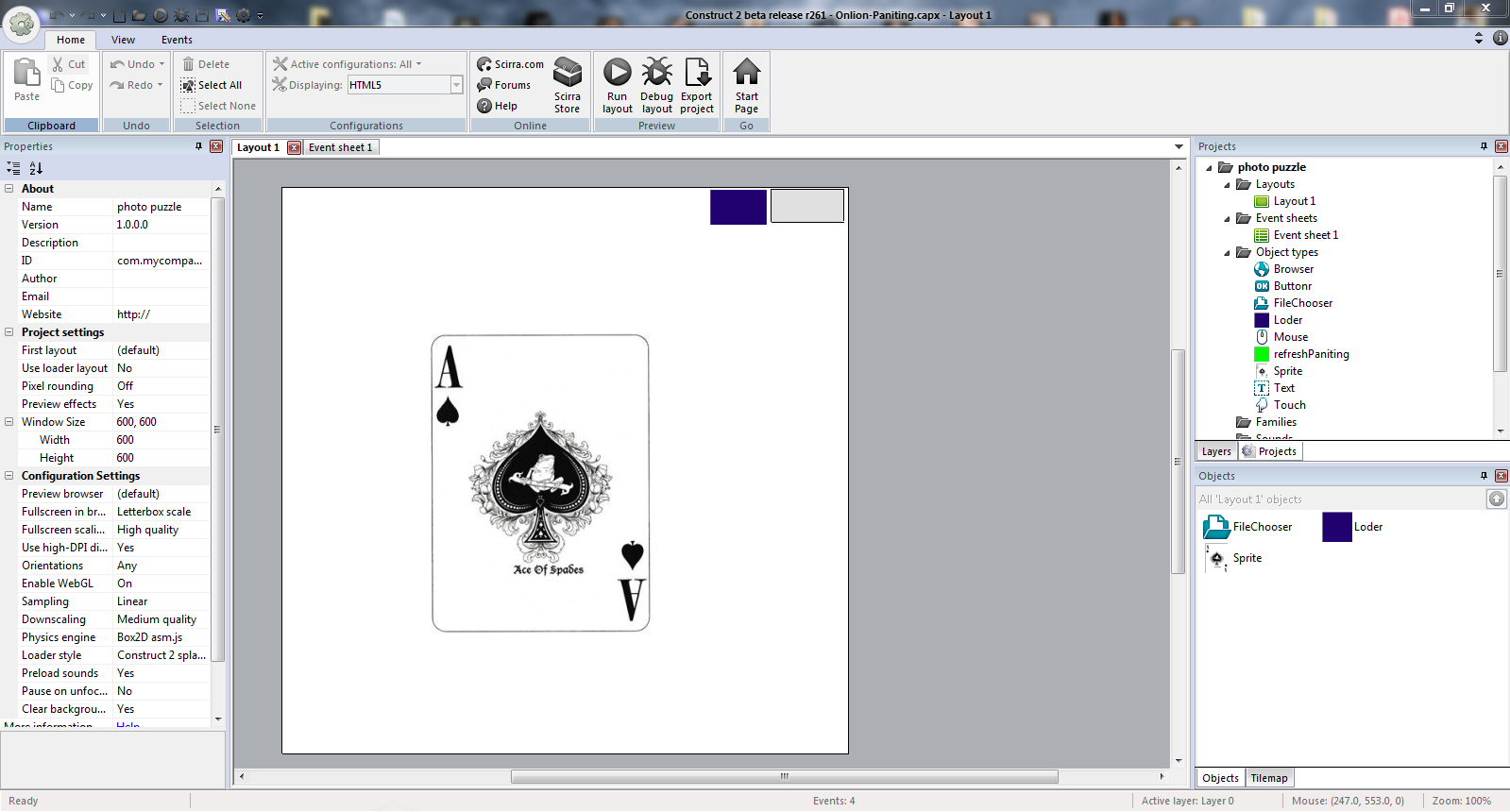Click the Redo arrow icon
Screen dimensions: 1510x812
tap(117, 85)
